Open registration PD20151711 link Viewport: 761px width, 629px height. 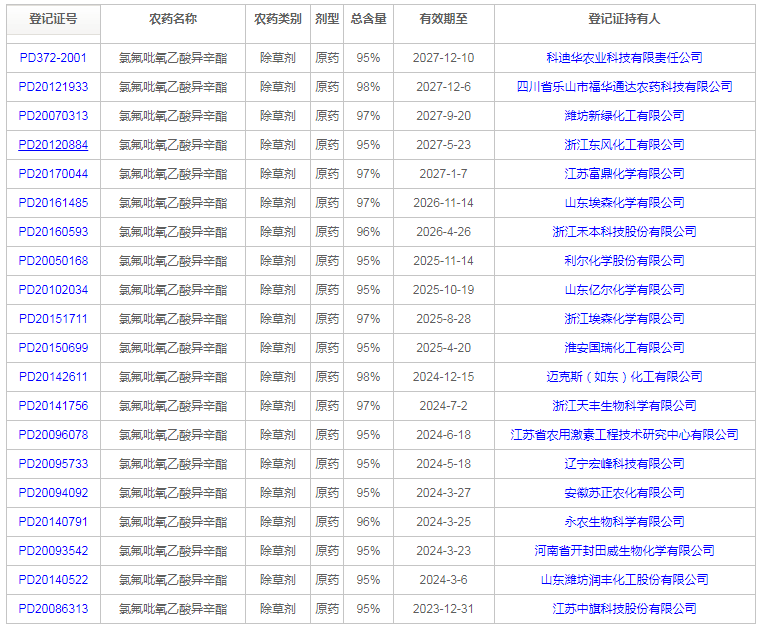[x=53, y=319]
